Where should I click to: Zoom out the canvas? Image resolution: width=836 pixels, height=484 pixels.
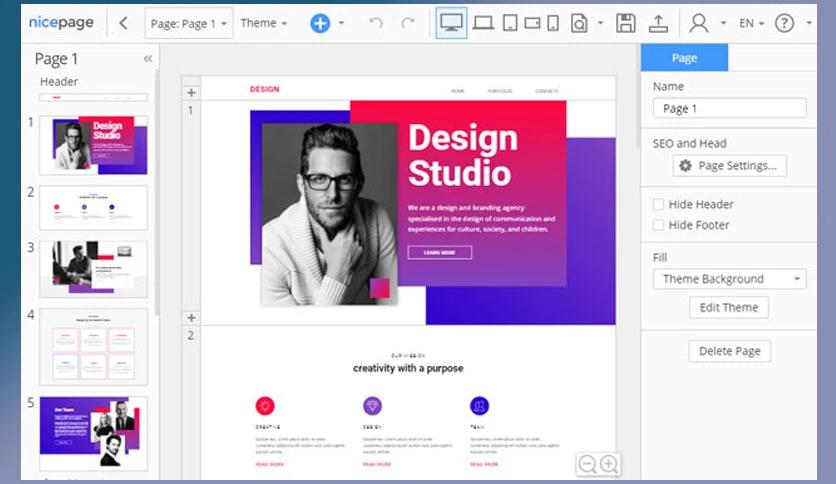click(588, 464)
